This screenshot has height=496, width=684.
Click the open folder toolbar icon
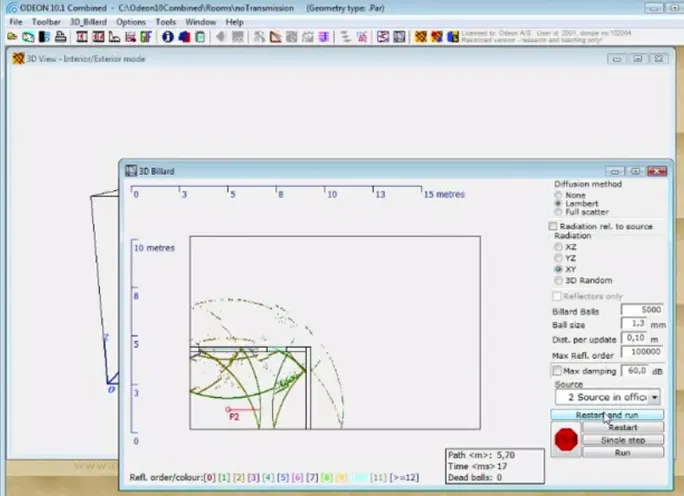coord(12,37)
